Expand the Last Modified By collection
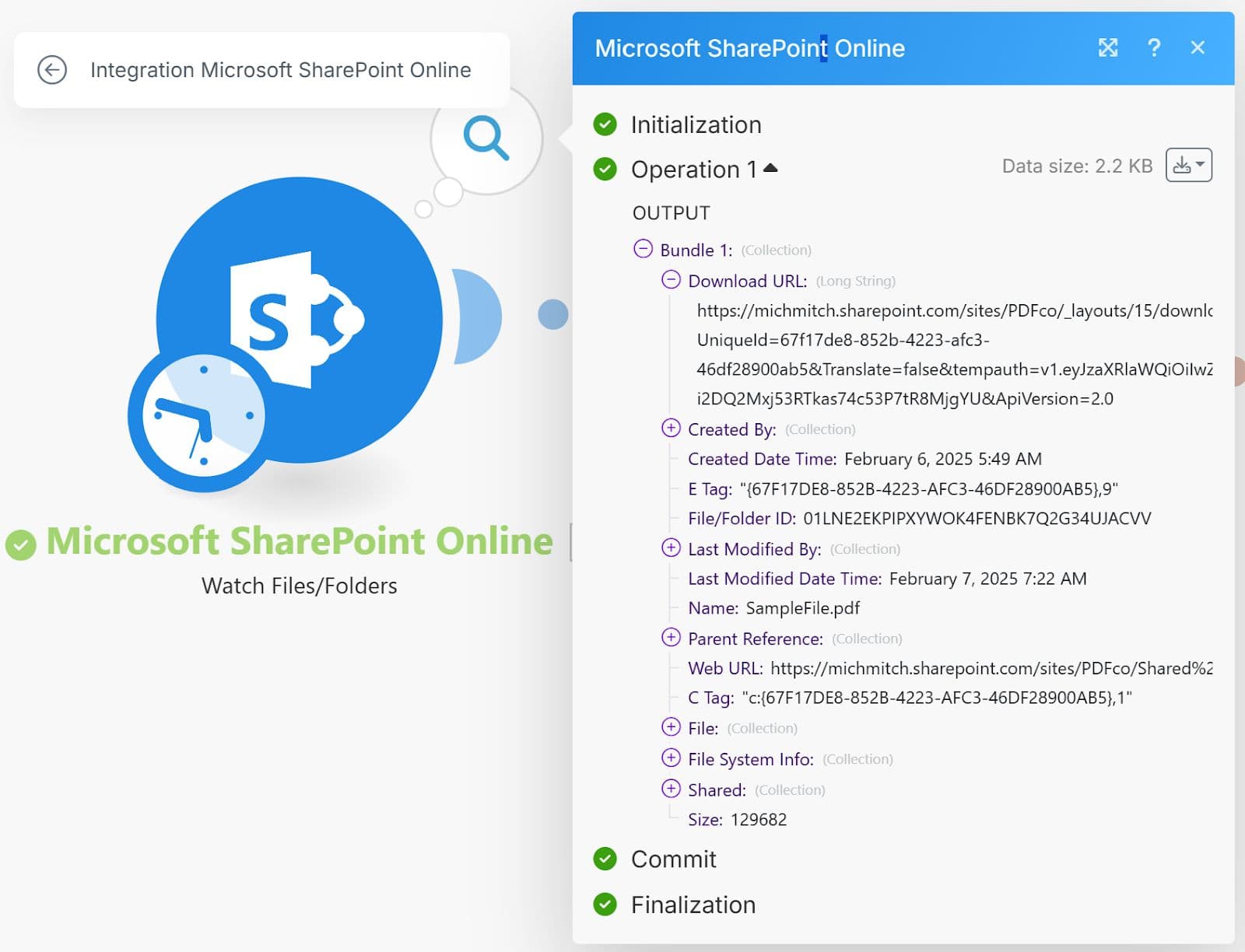Viewport: 1245px width, 952px height. click(x=671, y=548)
